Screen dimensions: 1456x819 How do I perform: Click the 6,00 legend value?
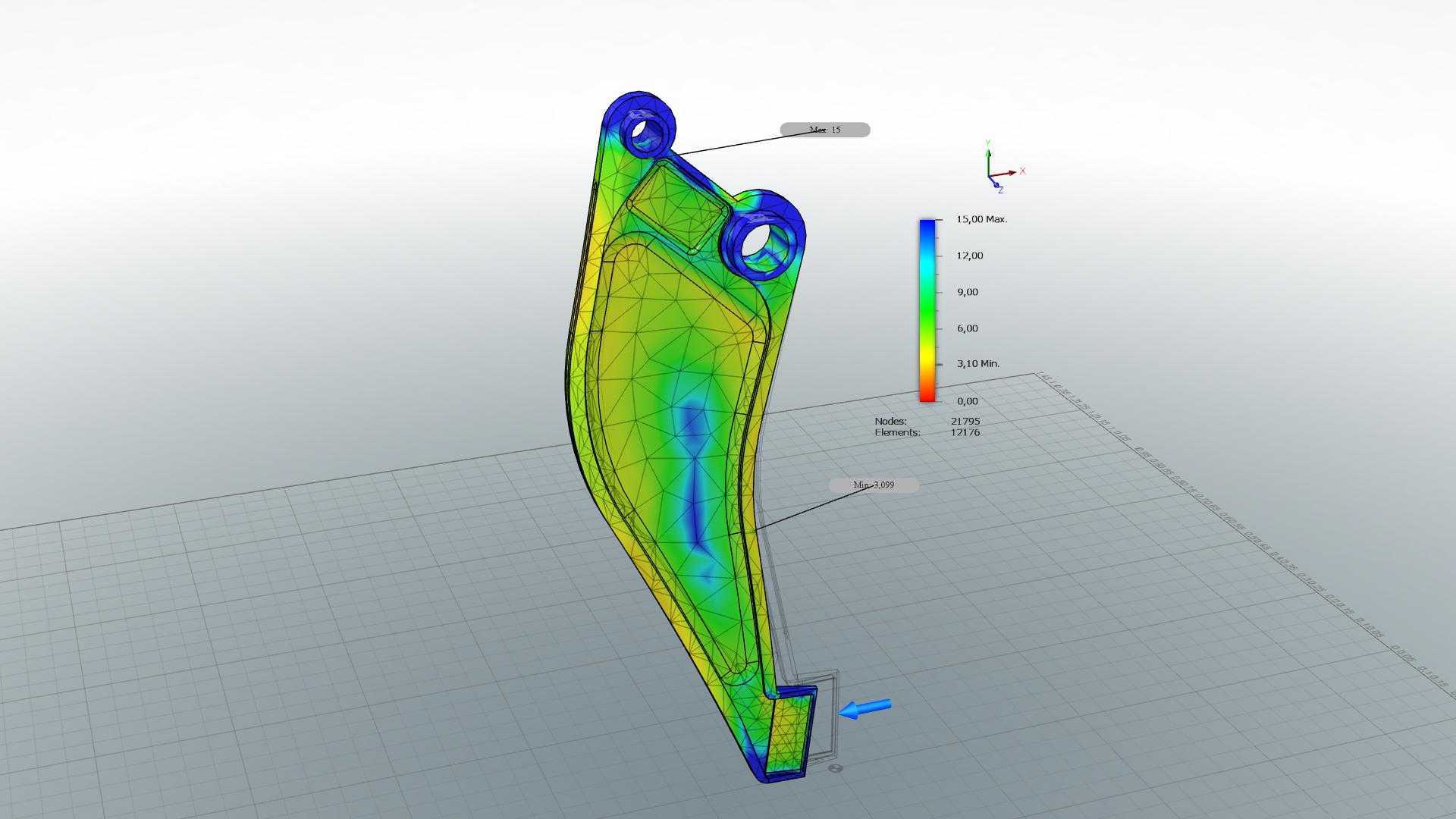point(967,328)
